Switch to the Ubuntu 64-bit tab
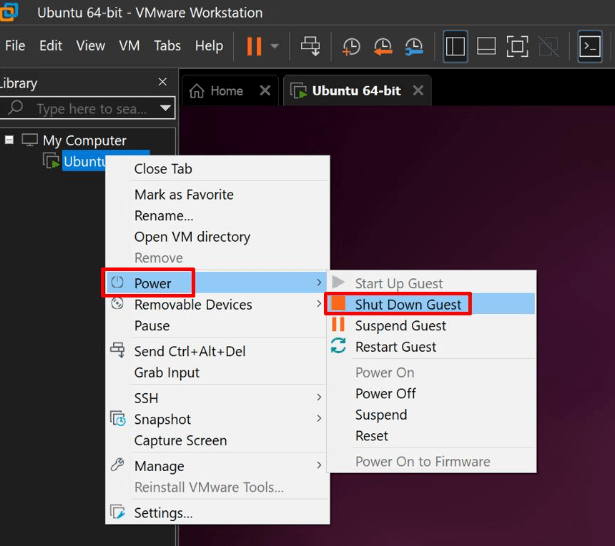The image size is (615, 546). pyautogui.click(x=356, y=91)
